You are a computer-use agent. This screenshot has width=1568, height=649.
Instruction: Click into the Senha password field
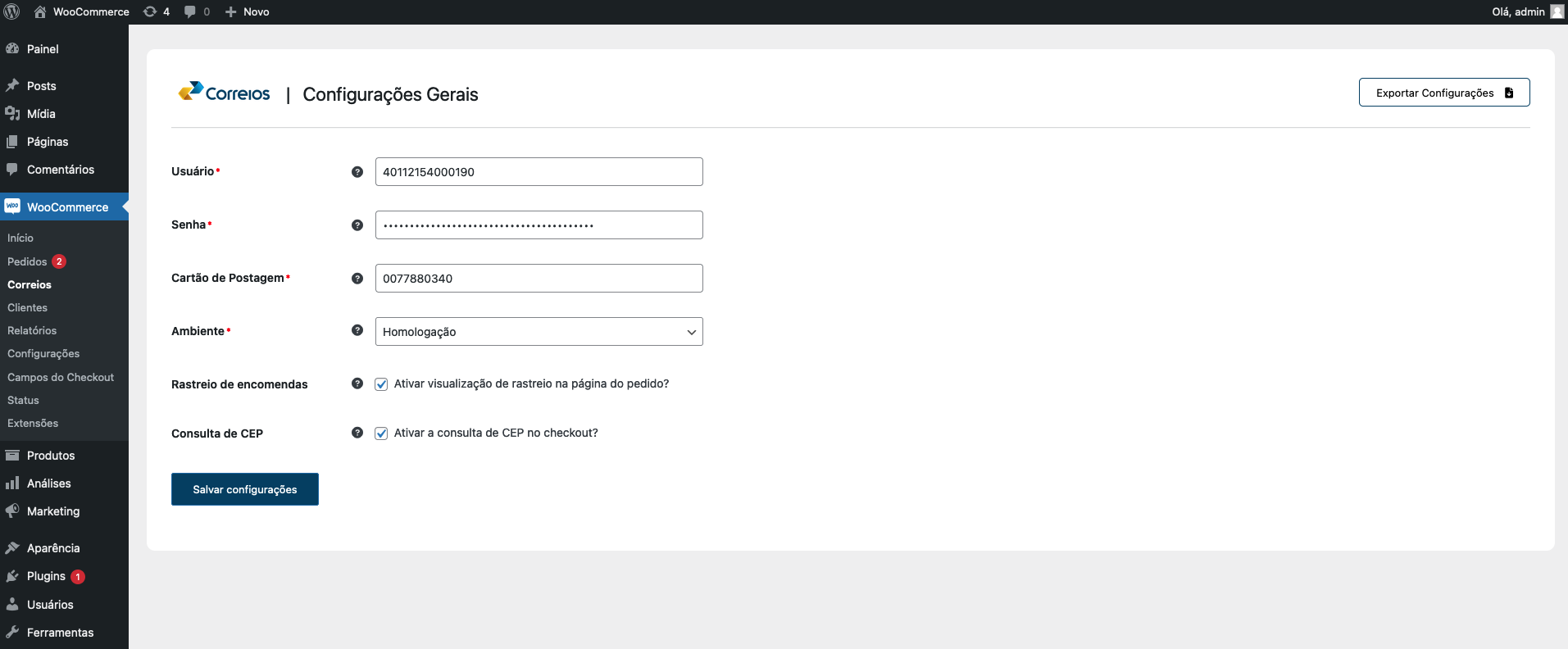coord(539,225)
